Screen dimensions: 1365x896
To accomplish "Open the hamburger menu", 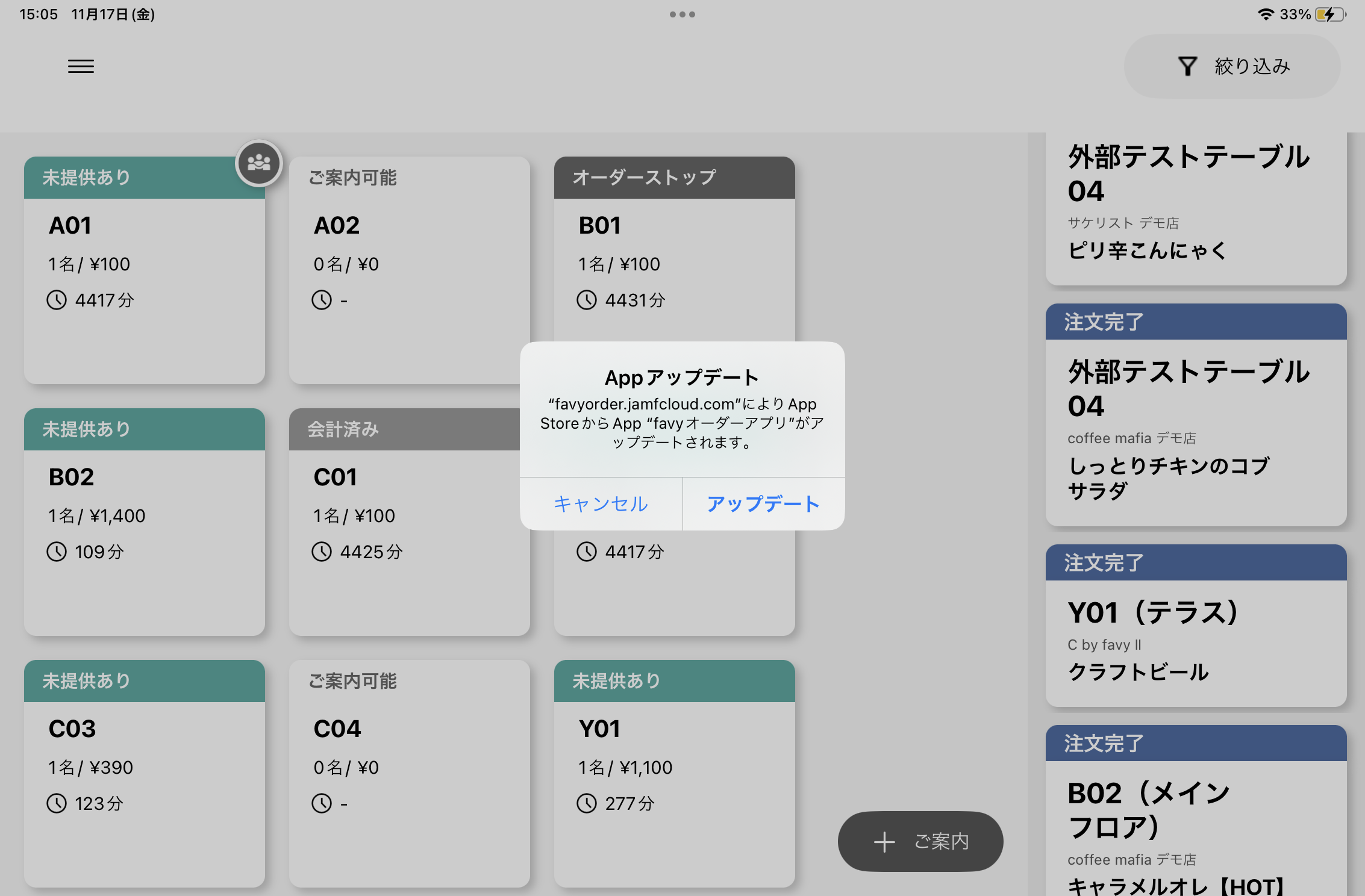I will pos(81,66).
